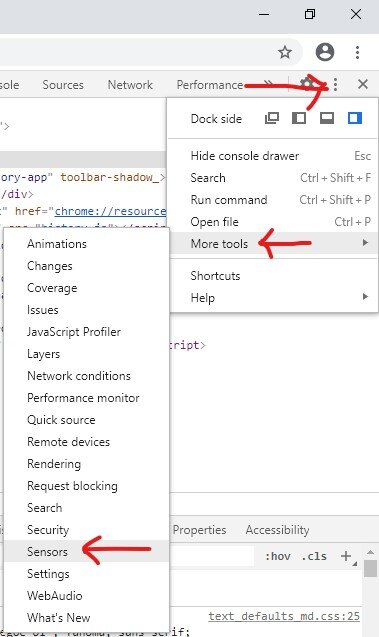Open the Changes tool

click(86, 266)
